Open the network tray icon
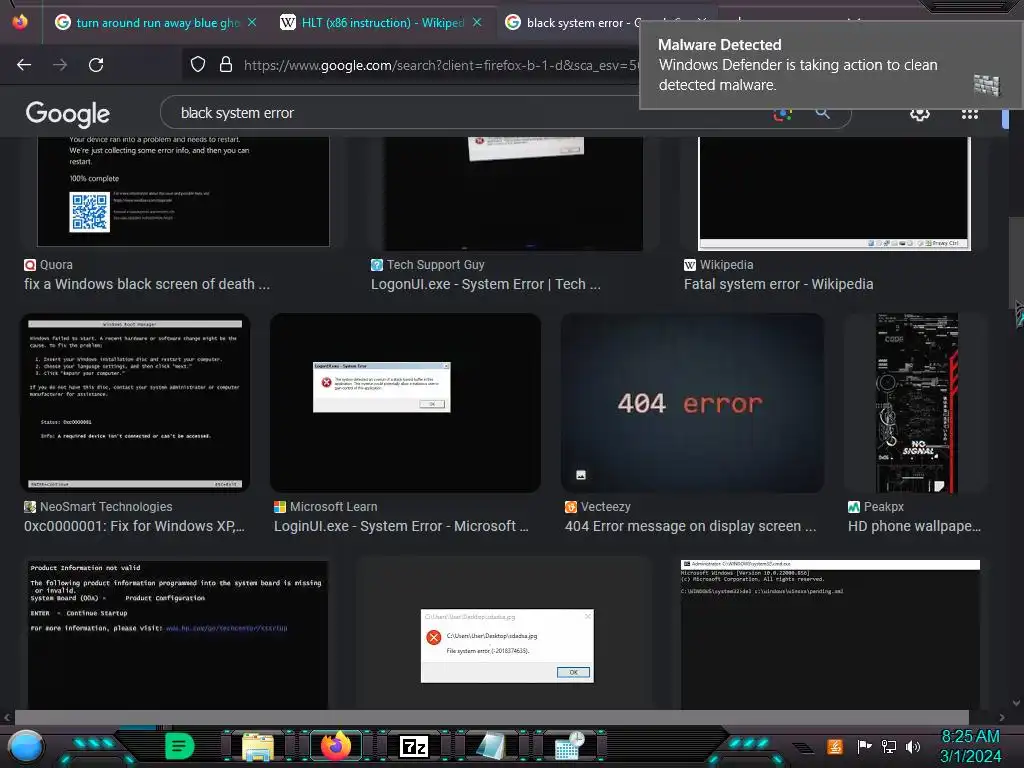This screenshot has width=1024, height=768. (889, 746)
